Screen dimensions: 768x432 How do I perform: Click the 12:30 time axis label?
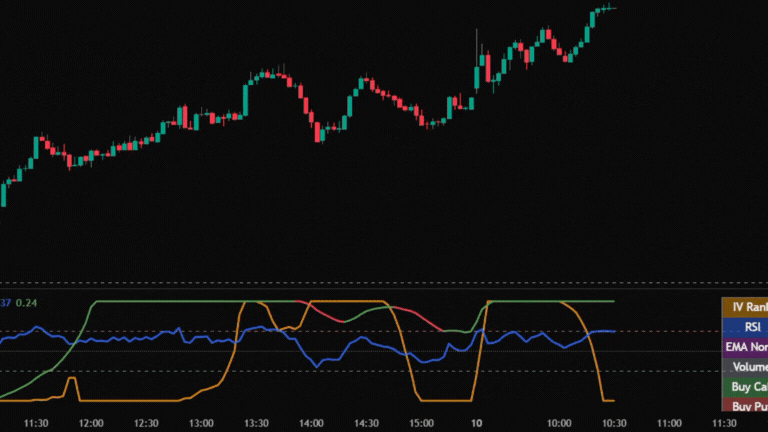coord(146,423)
